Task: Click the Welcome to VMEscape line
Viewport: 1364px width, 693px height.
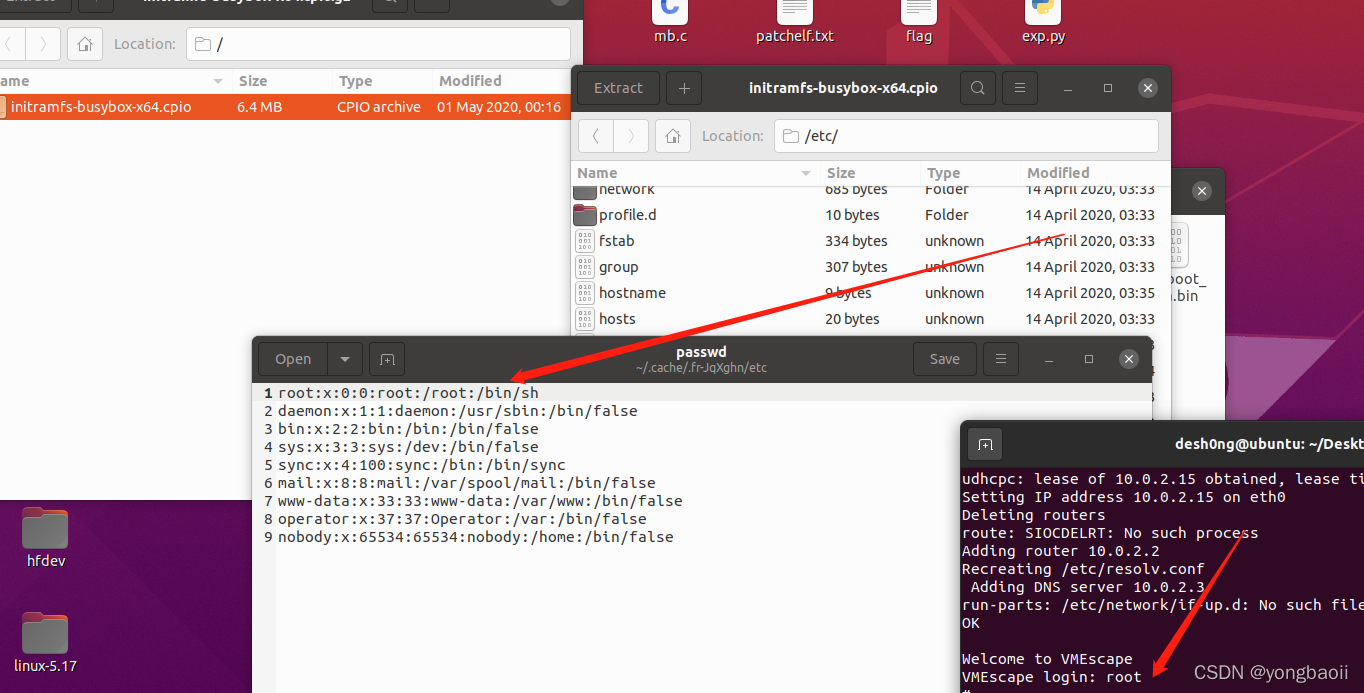Action: click(x=1047, y=659)
